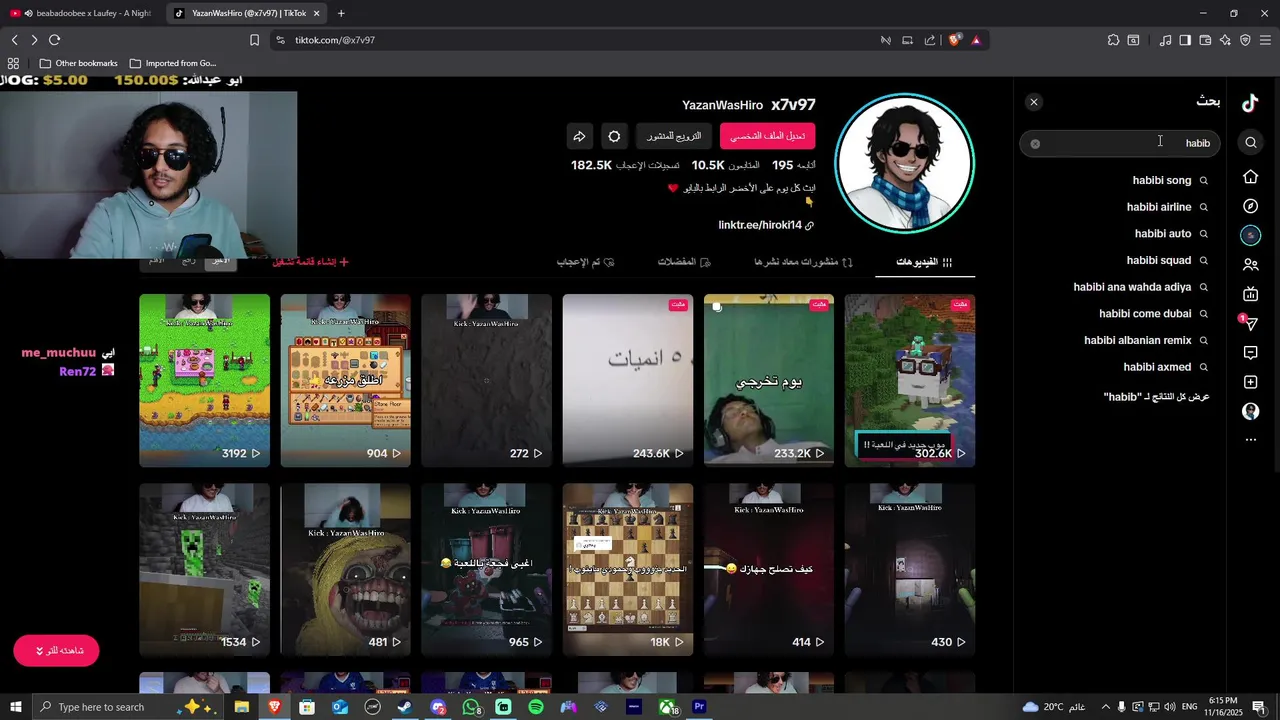Switch to the Reposts tab
Screen dimensions: 1280x720
click(x=803, y=262)
